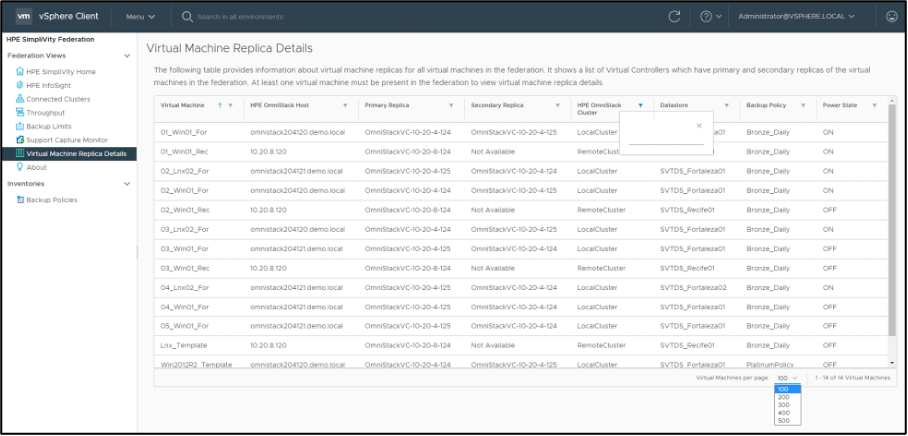Open Support Capture Monitor view
Image resolution: width=908 pixels, height=436 pixels.
tap(67, 140)
